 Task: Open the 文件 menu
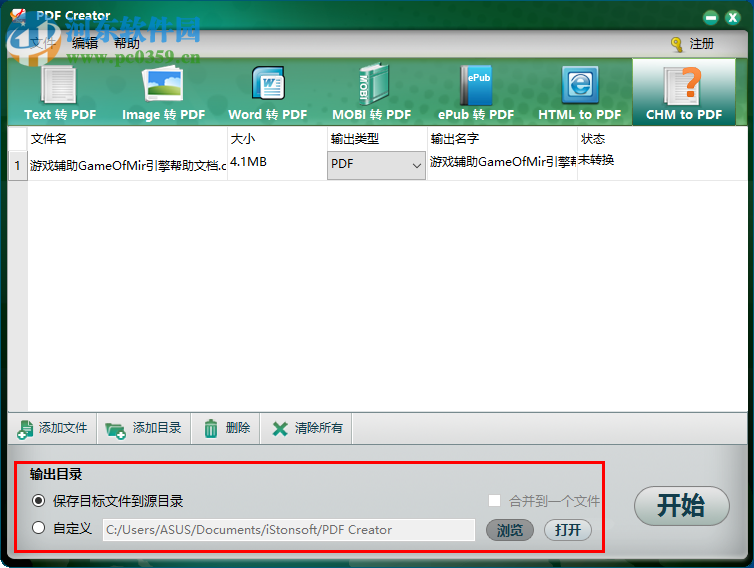tap(43, 43)
